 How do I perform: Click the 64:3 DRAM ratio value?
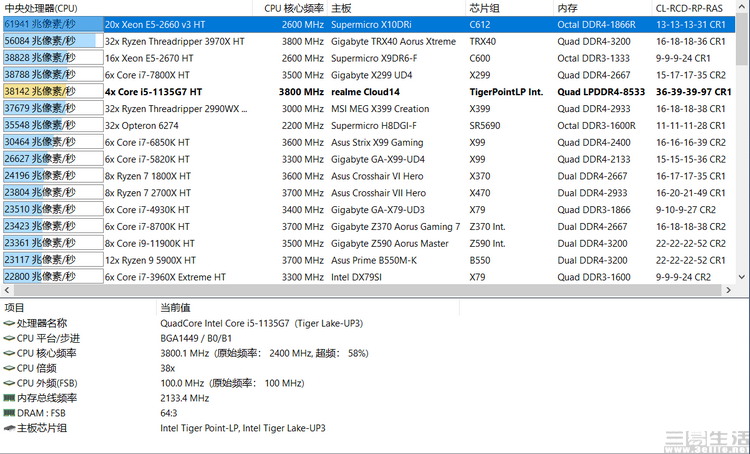click(169, 412)
